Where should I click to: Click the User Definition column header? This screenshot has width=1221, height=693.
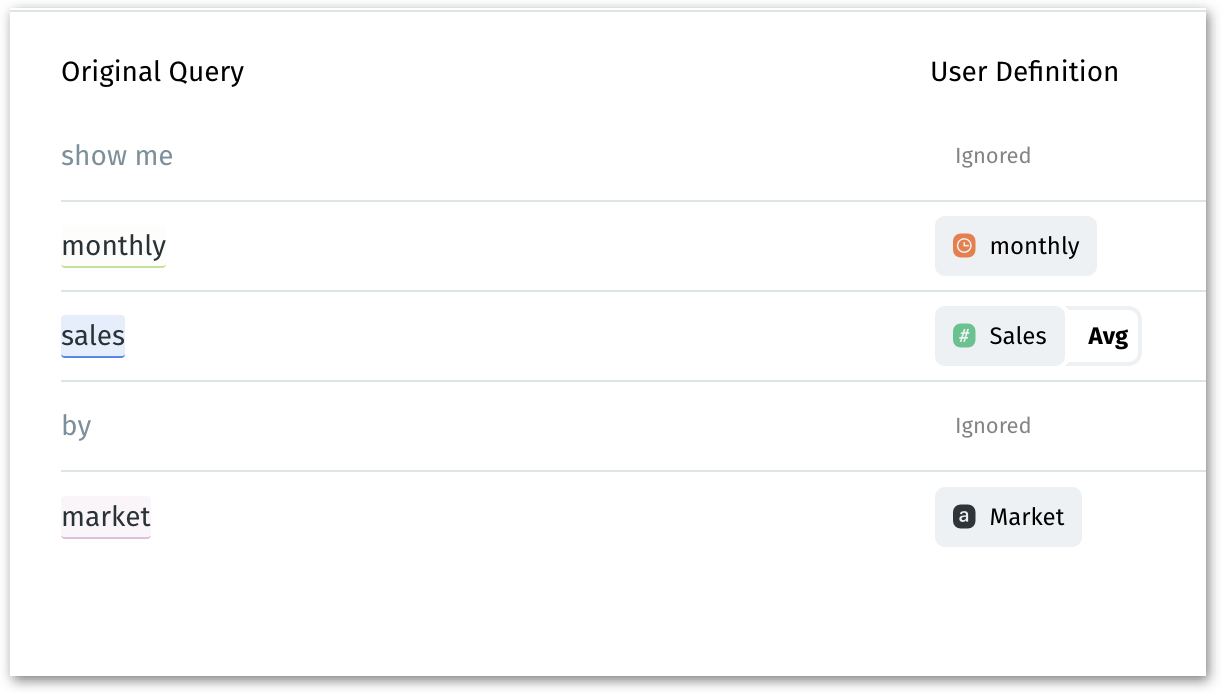[1024, 72]
